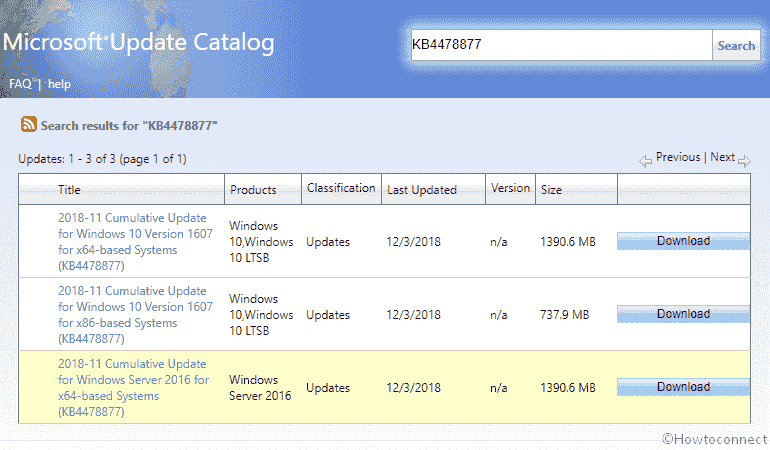Image resolution: width=770 pixels, height=450 pixels.
Task: Click the Previous page arrow icon
Action: pyautogui.click(x=645, y=161)
